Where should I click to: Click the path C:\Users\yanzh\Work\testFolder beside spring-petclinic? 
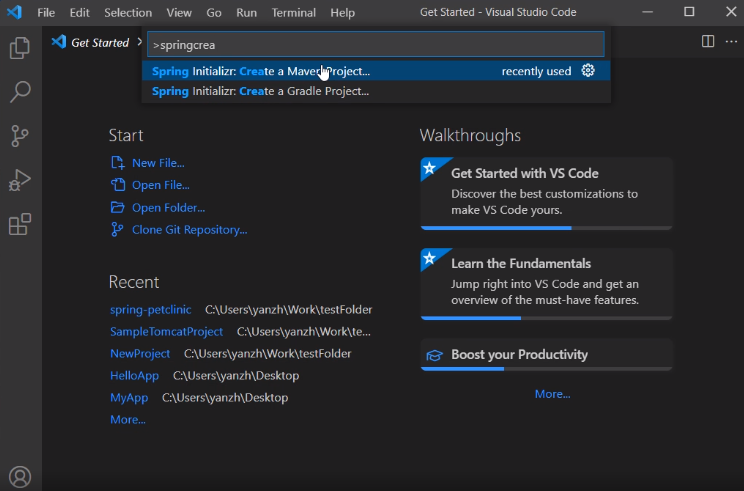(288, 309)
